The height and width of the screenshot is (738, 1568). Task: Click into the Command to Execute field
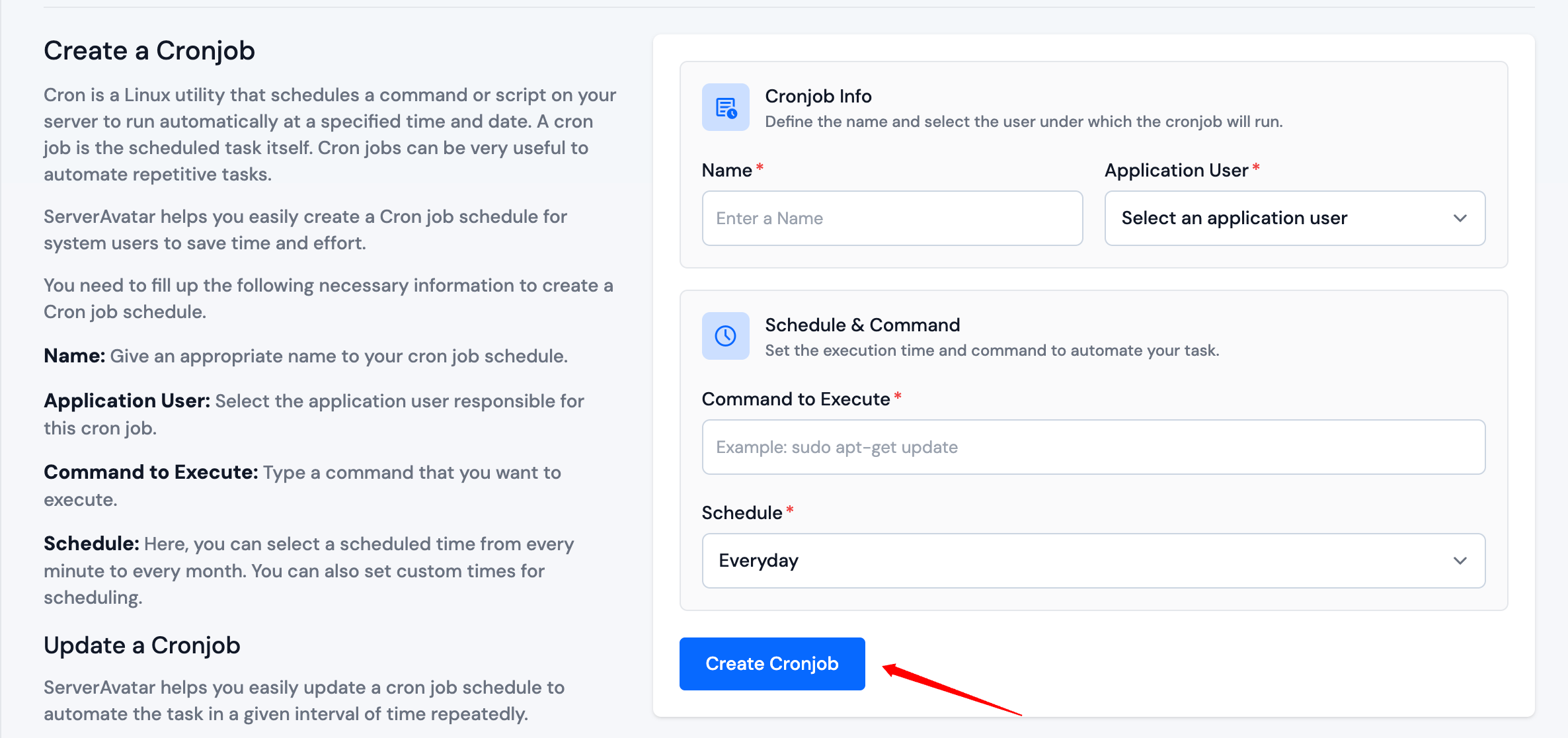coord(1093,447)
